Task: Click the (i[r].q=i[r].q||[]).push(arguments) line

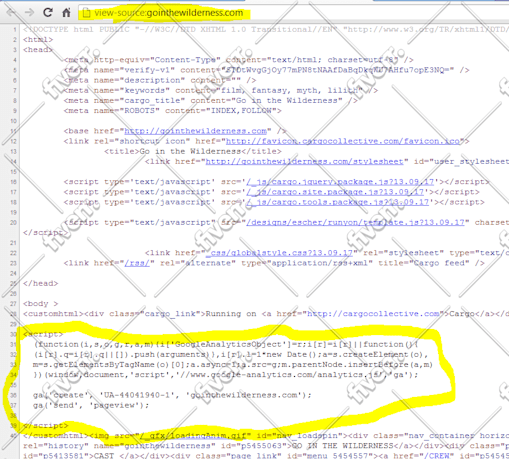Action: [x=231, y=354]
